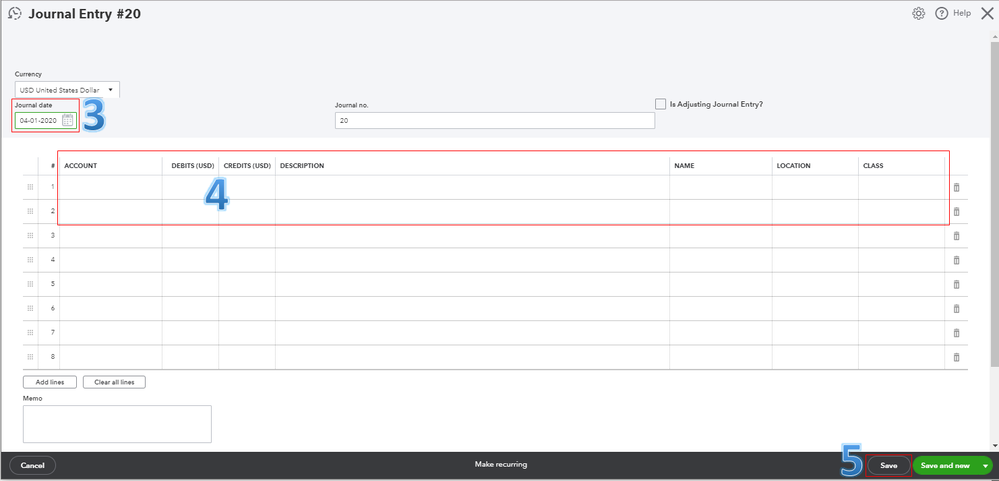The height and width of the screenshot is (481, 999).
Task: Open the recent transactions clock icon
Action: coord(14,13)
